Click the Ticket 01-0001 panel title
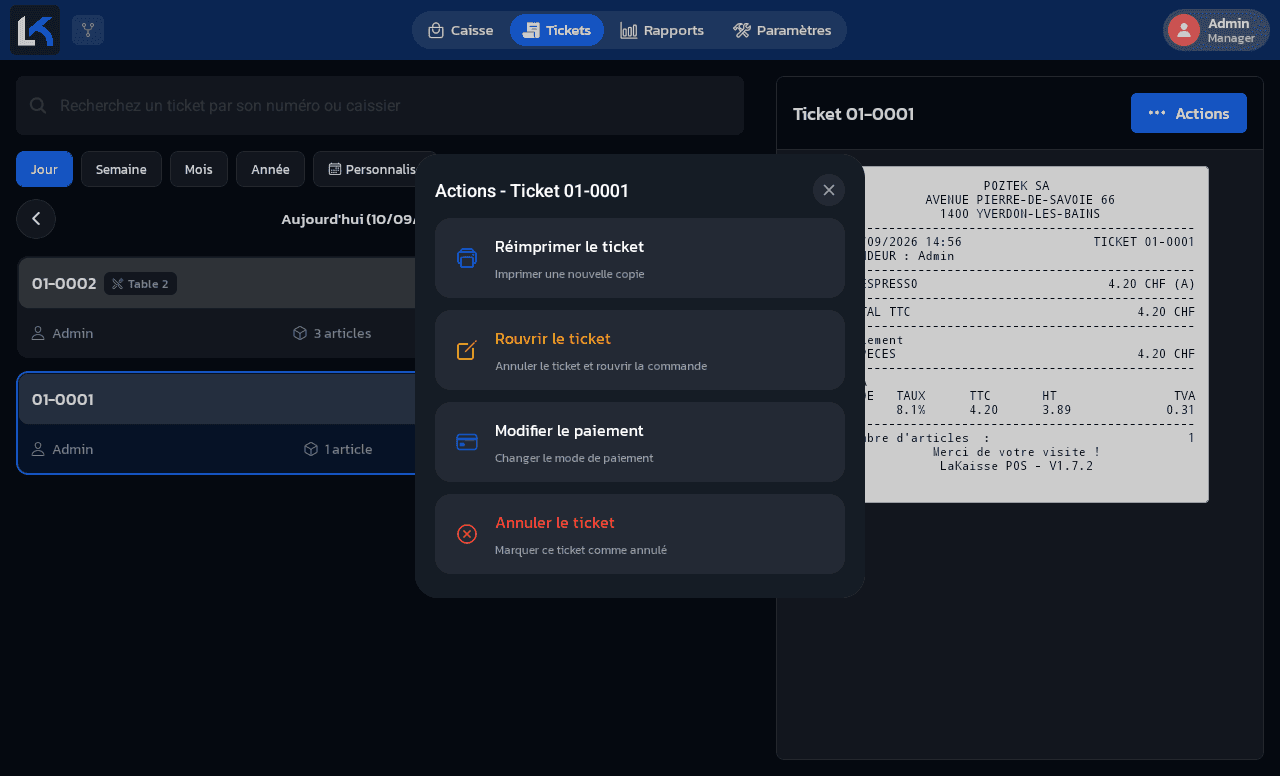 pyautogui.click(x=854, y=114)
